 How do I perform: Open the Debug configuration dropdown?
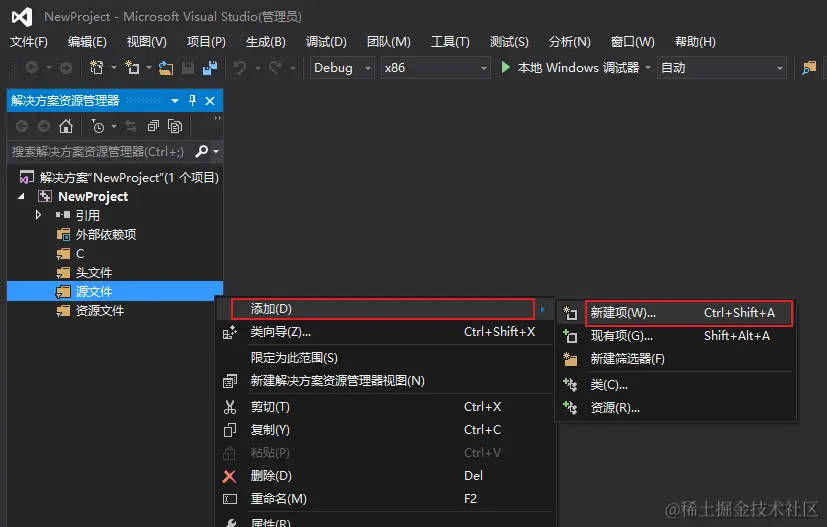point(368,68)
